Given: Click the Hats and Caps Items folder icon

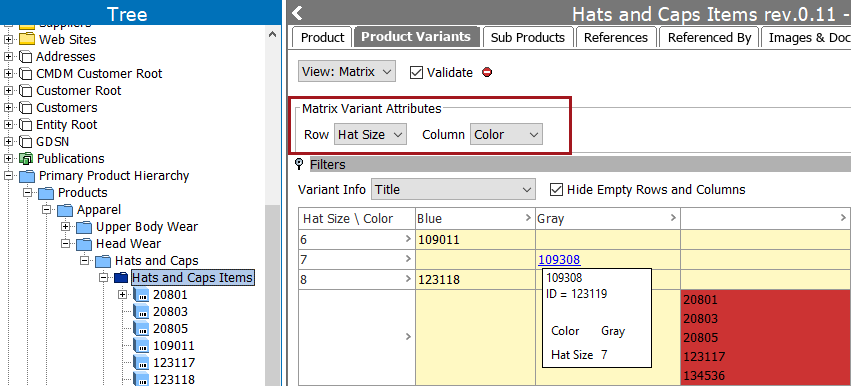Looking at the screenshot, I should tap(122, 278).
